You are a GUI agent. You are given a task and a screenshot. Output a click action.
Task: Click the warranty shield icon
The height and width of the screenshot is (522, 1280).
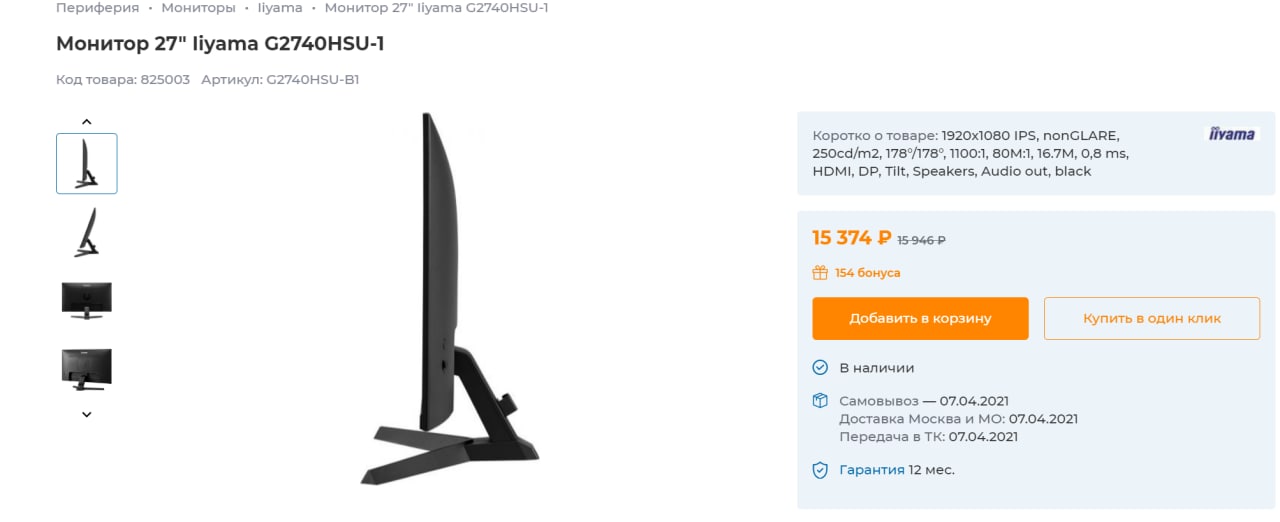(x=820, y=470)
